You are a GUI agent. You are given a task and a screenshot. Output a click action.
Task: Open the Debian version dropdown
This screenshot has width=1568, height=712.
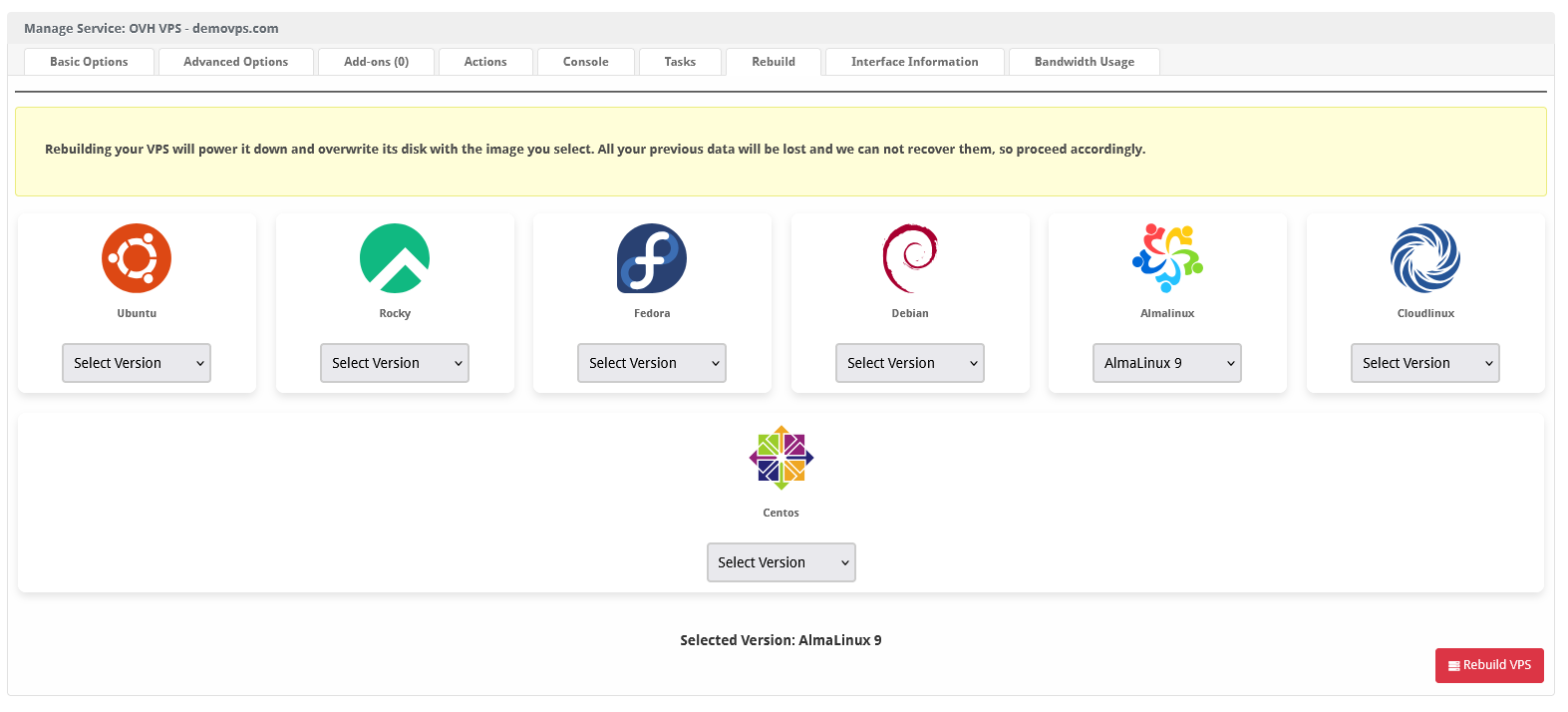tap(910, 363)
